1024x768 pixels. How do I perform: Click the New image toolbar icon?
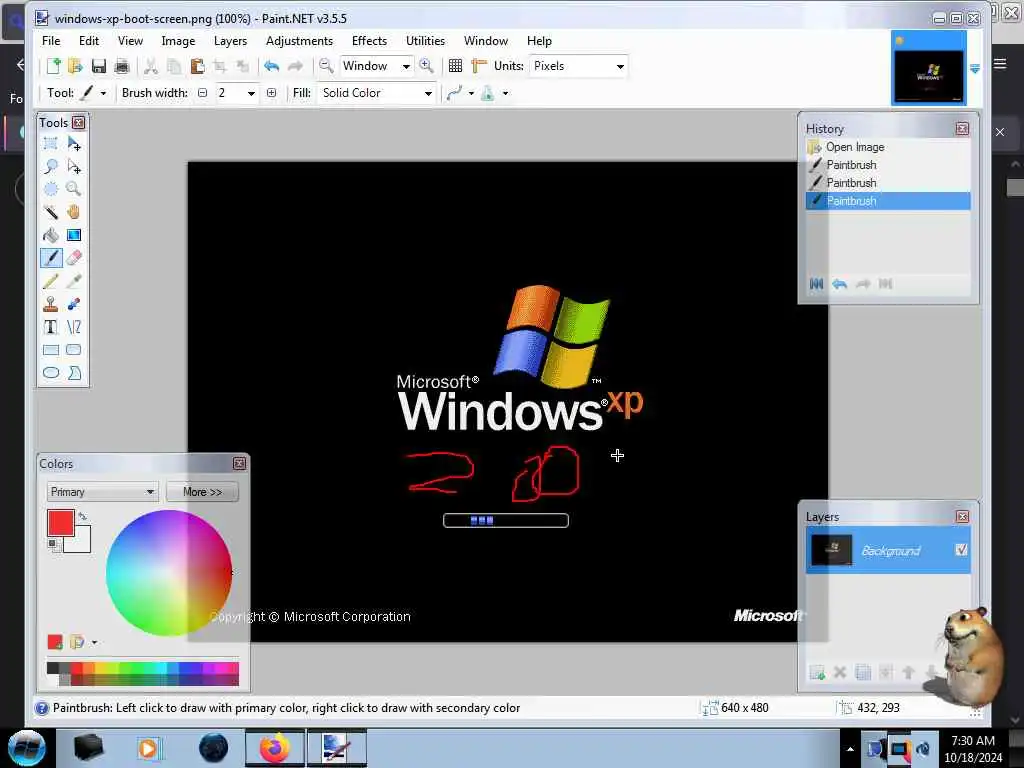pyautogui.click(x=53, y=65)
